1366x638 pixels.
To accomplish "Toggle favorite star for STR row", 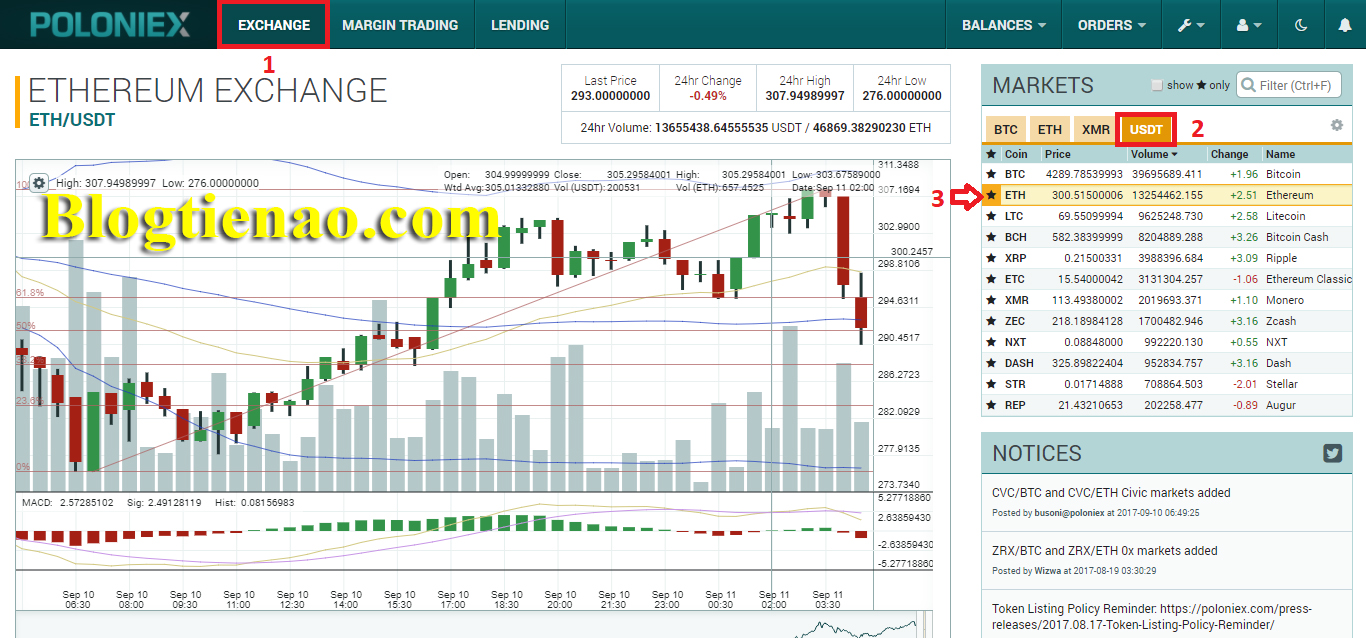I will [991, 384].
